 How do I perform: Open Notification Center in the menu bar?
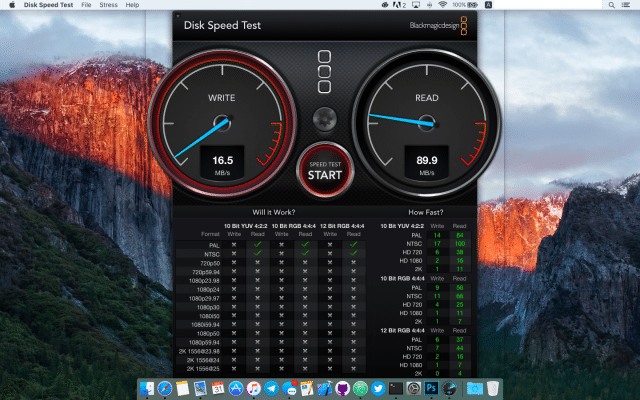click(x=625, y=5)
